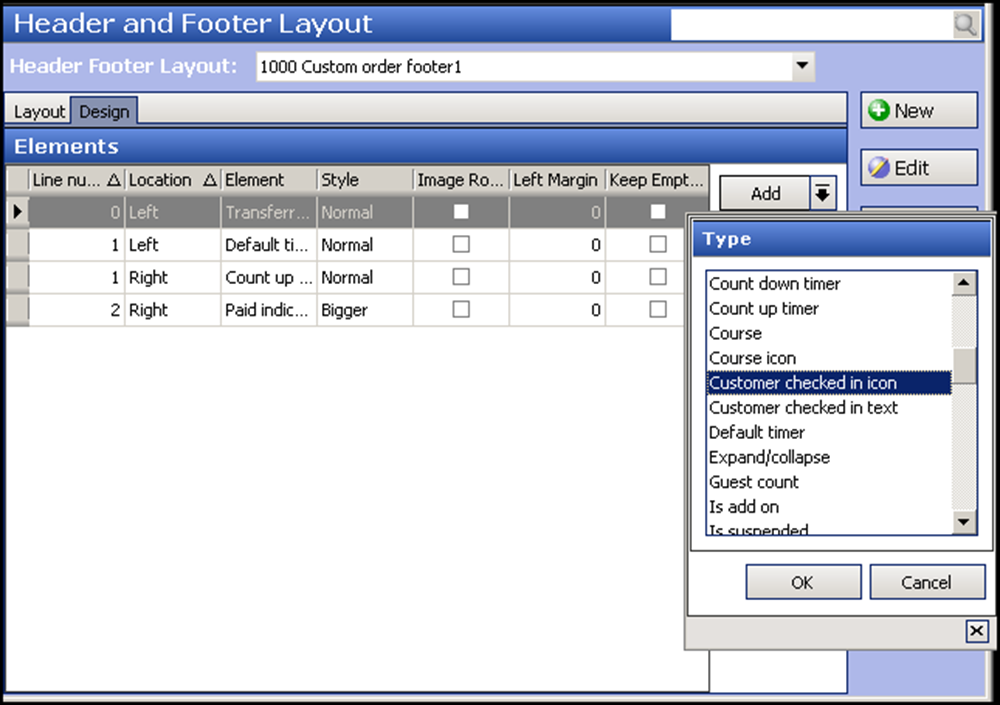1000x705 pixels.
Task: Click Normal style cell in Default ti row
Action: click(x=365, y=244)
